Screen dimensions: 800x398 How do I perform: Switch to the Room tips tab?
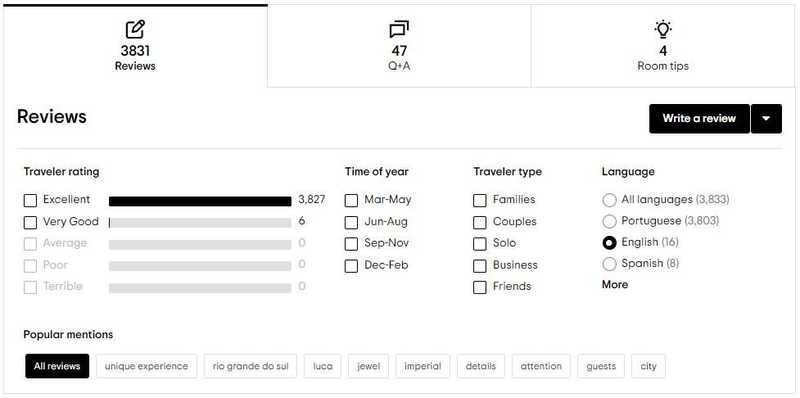click(x=663, y=46)
